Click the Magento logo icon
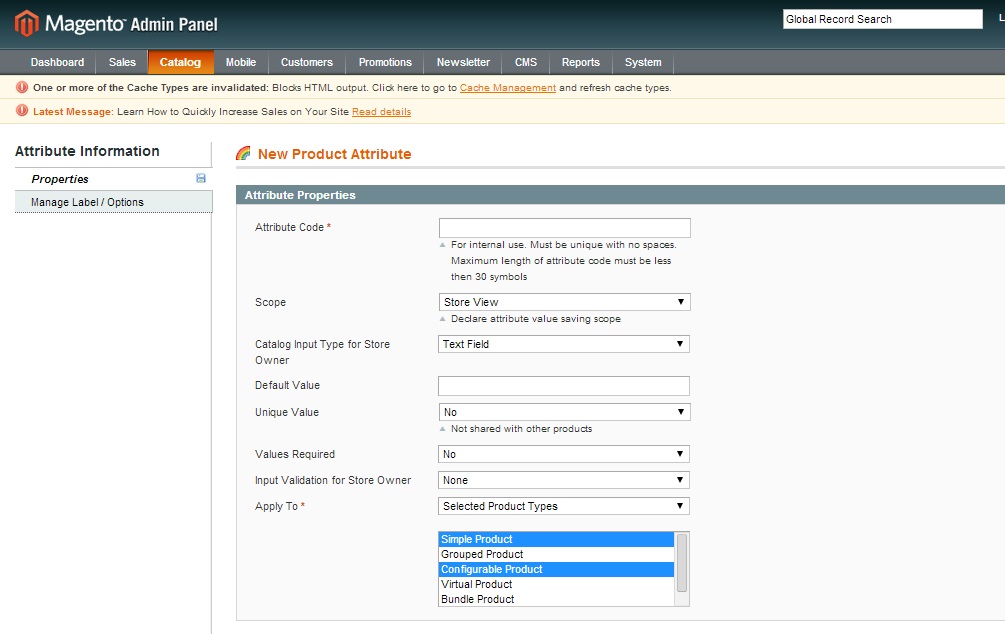This screenshot has height=634, width=1005. [26, 23]
